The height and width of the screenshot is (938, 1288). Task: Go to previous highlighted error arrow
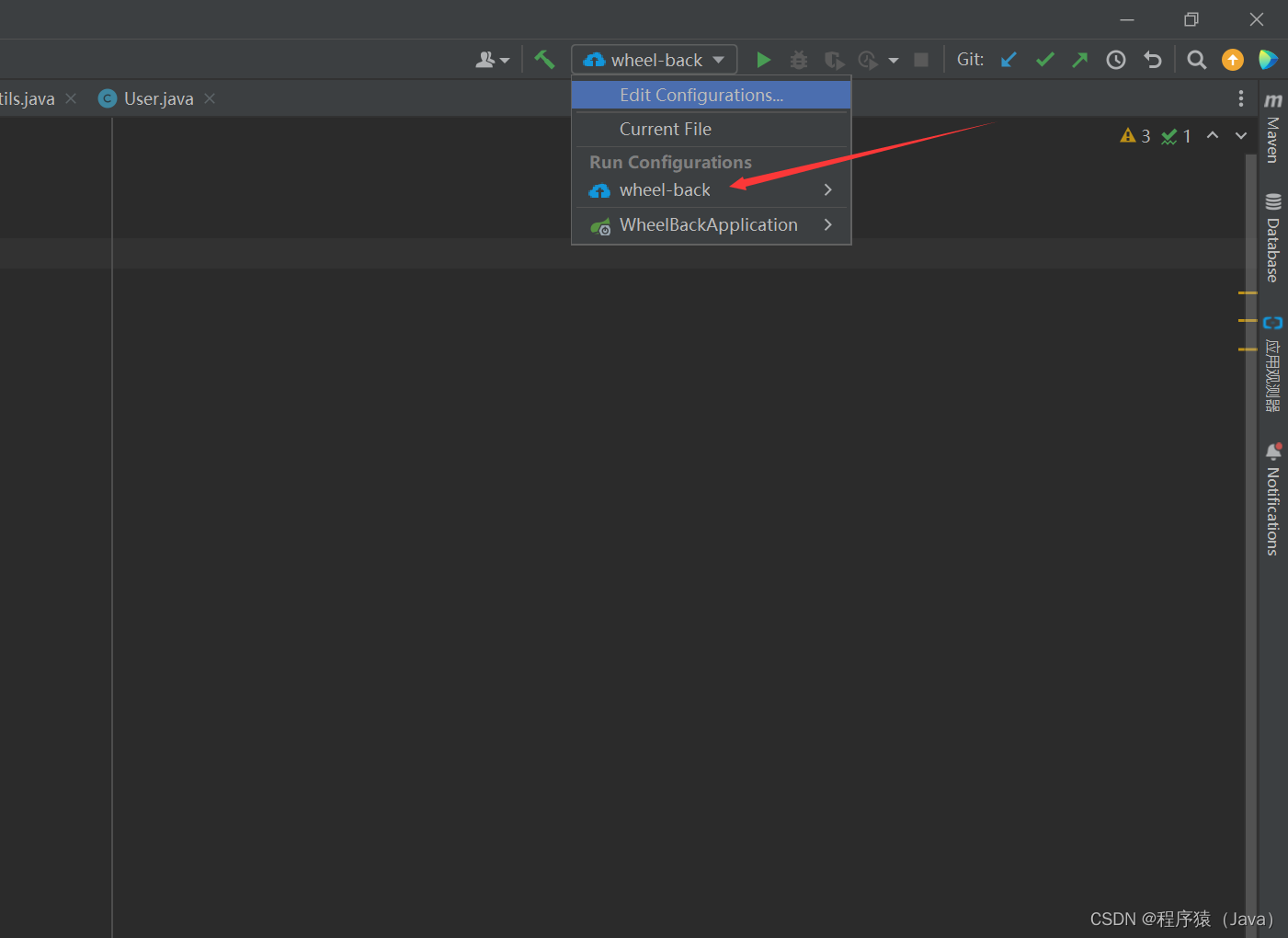tap(1213, 135)
